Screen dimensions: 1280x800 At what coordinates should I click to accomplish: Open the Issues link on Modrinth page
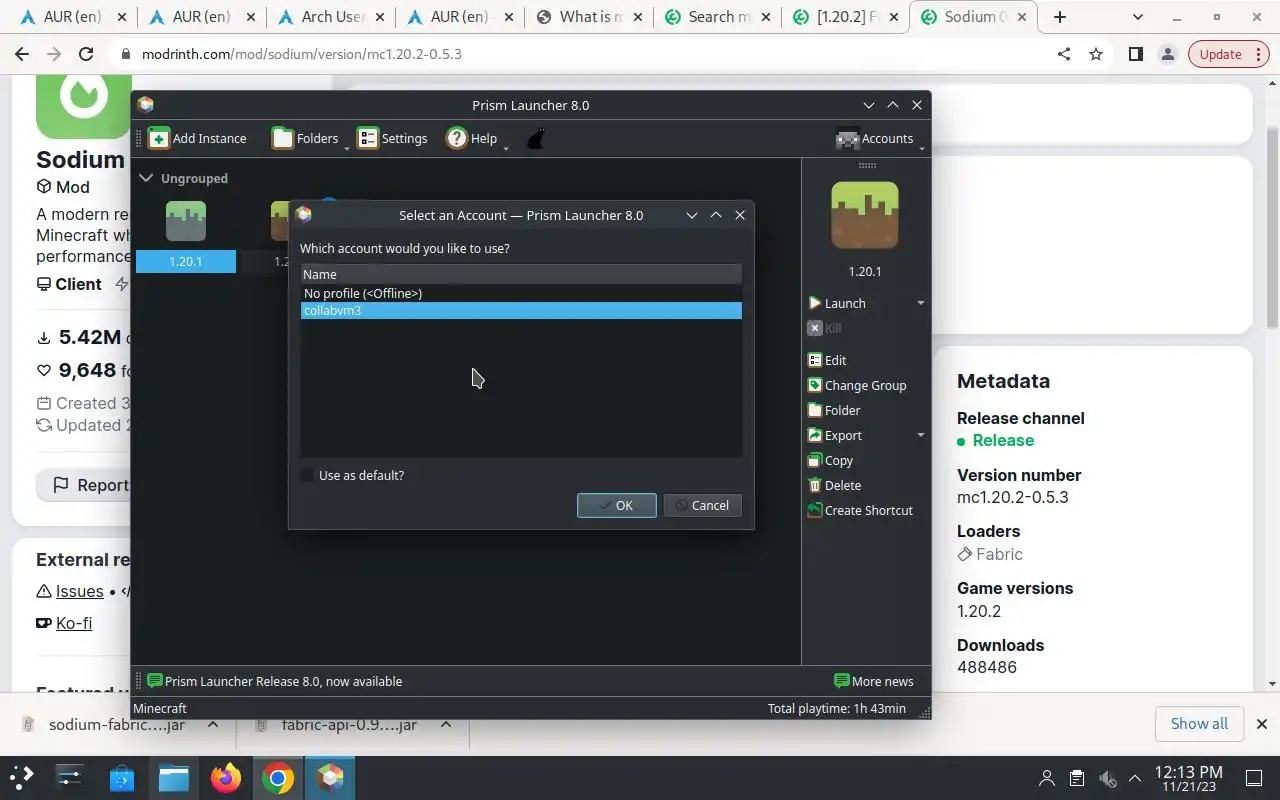(x=79, y=591)
